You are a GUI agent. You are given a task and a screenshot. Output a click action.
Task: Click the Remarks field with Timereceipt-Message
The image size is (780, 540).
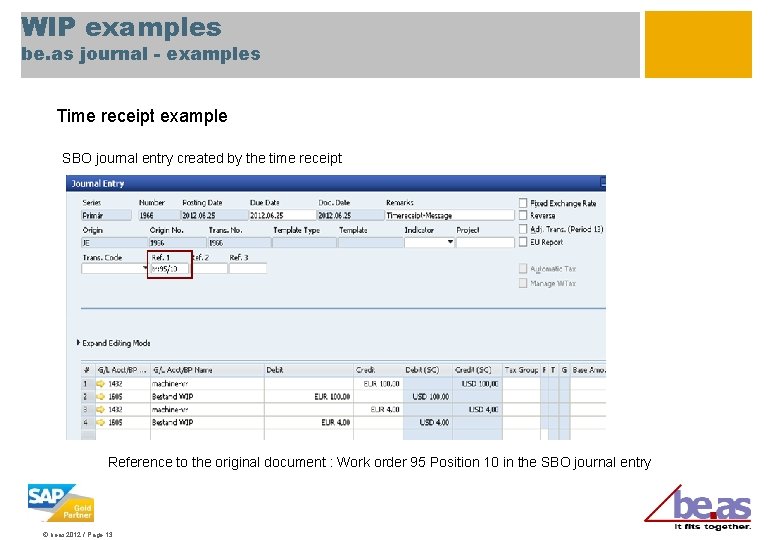(x=450, y=215)
